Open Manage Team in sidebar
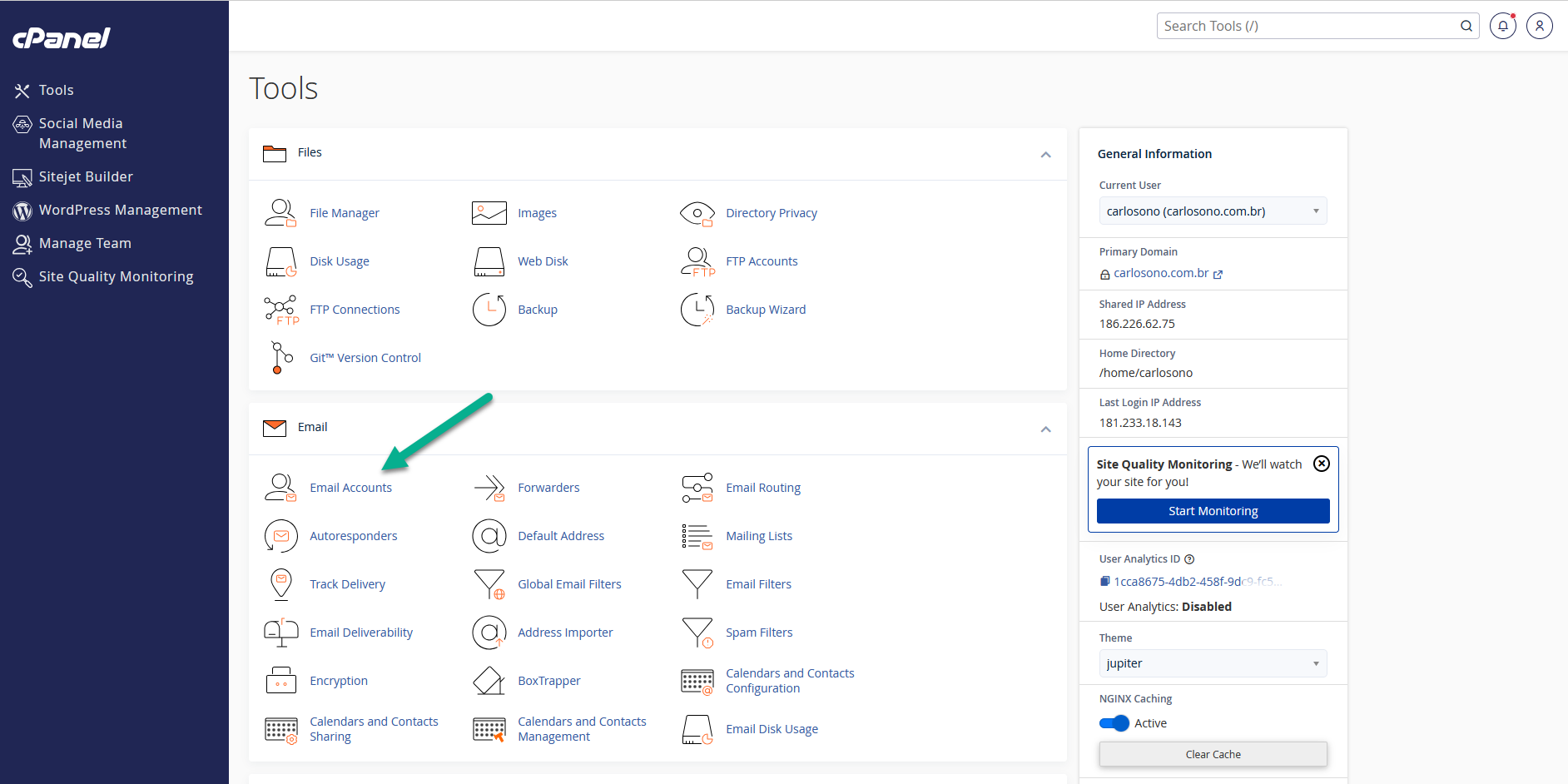The width and height of the screenshot is (1568, 784). coord(85,243)
